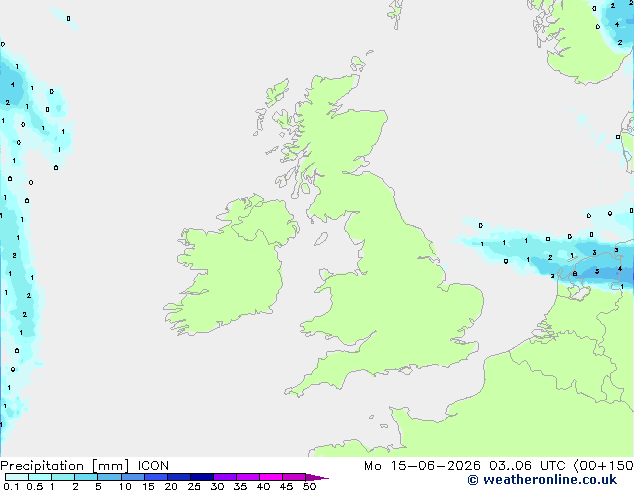Click the '15' legend scale label
This screenshot has width=634, height=490.
pyautogui.click(x=148, y=486)
